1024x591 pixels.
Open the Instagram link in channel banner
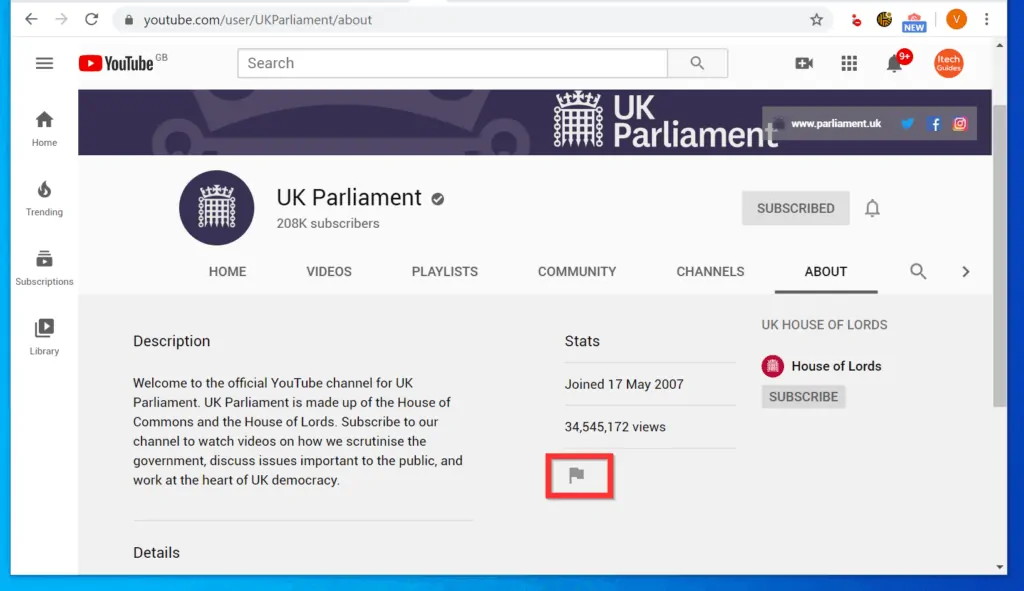(959, 123)
